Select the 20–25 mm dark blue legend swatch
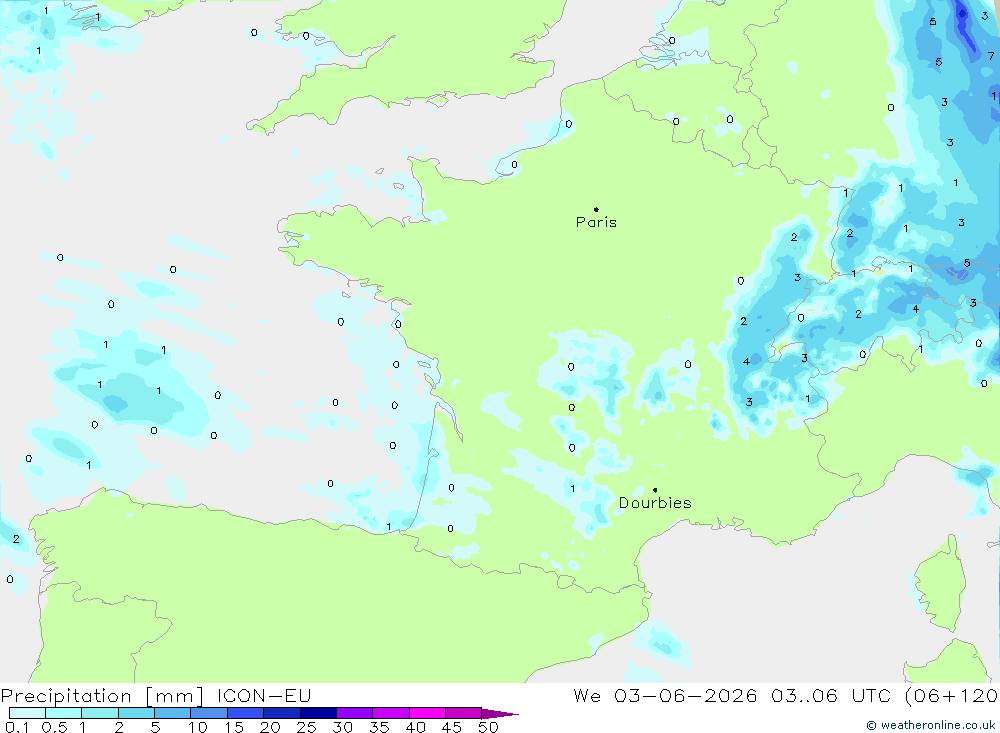The width and height of the screenshot is (1000, 733). [282, 713]
